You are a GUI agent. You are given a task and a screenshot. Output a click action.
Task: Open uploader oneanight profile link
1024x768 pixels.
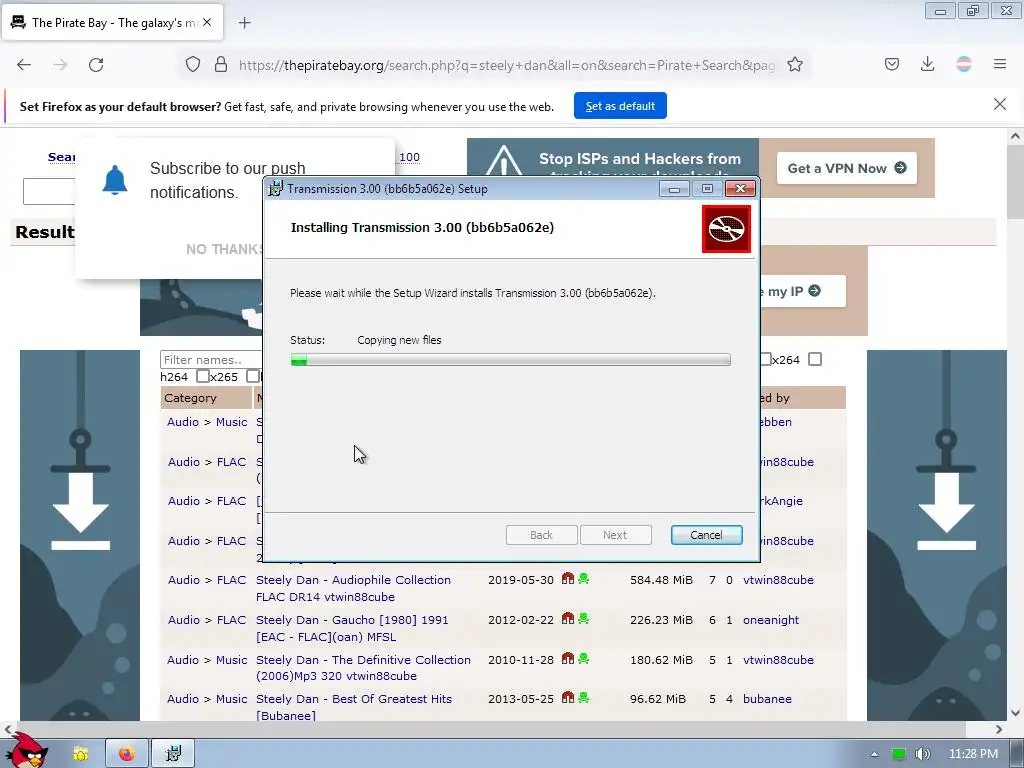(x=771, y=620)
